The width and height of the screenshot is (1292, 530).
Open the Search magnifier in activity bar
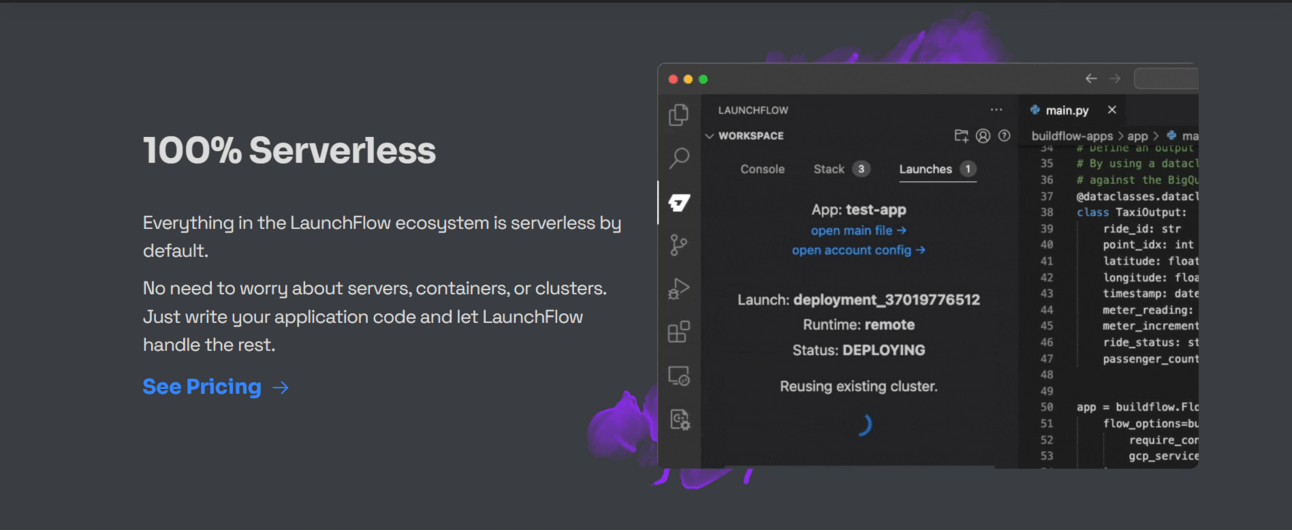tap(679, 158)
